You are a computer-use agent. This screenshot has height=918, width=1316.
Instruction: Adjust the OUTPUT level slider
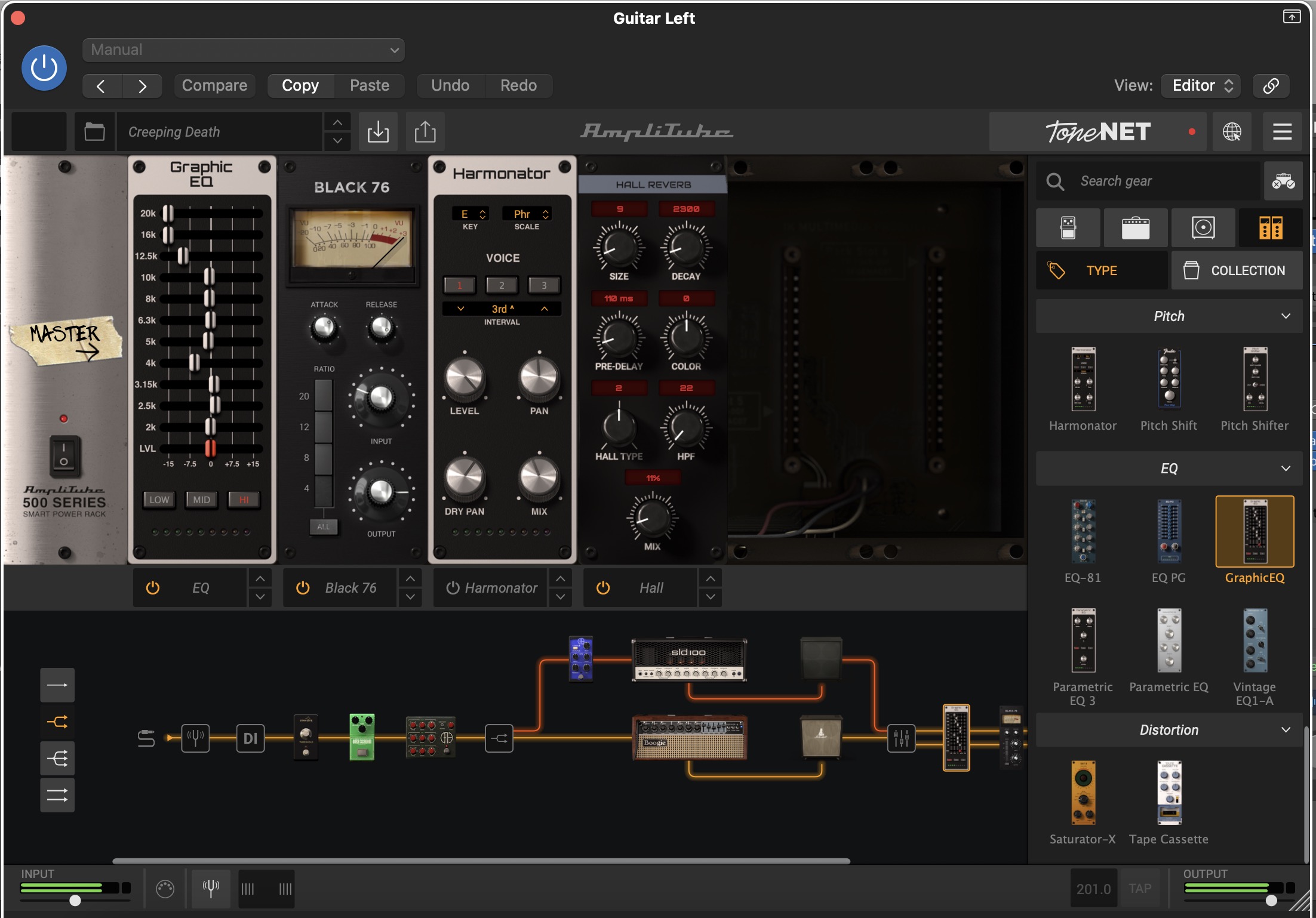pos(1271,900)
